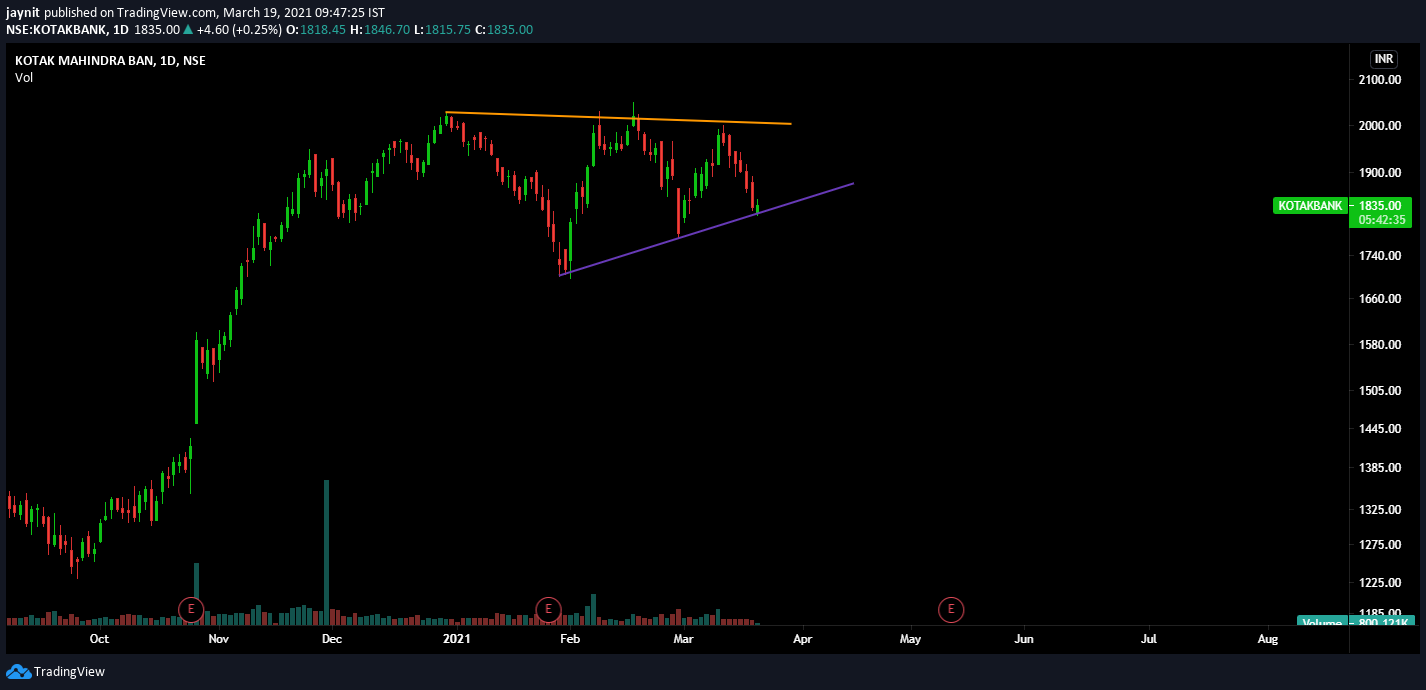Click the green KOTAKBANK price label
Viewport: 1426px width, 690px height.
click(1309, 206)
